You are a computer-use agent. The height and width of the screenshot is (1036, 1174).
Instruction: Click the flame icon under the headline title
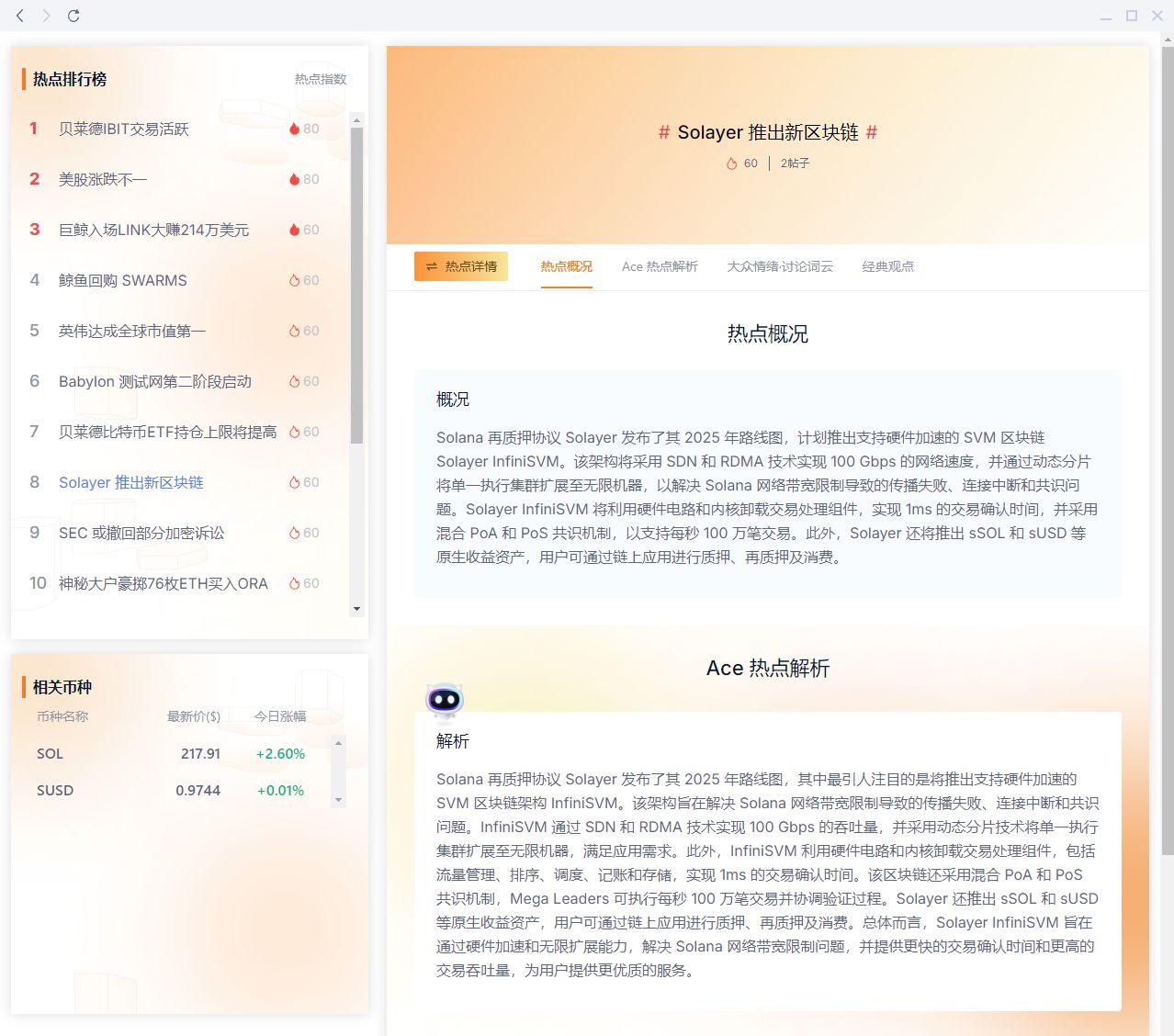pos(732,163)
